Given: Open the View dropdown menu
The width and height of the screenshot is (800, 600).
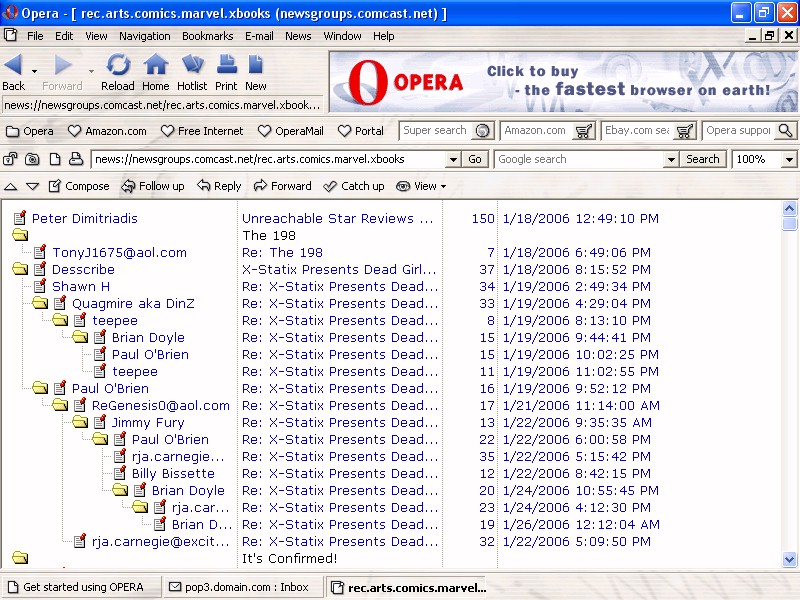Looking at the screenshot, I should point(421,186).
